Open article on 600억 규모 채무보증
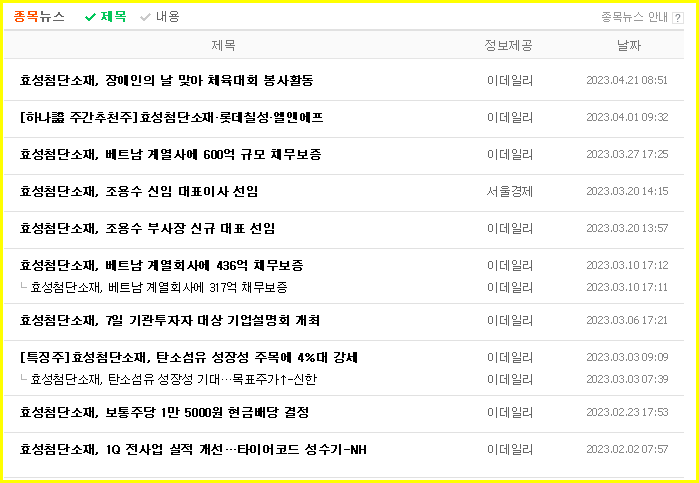699x483 pixels. [170, 154]
